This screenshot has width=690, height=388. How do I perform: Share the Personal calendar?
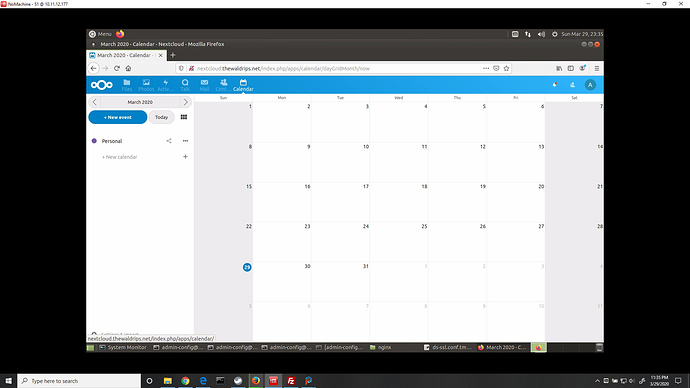coord(169,141)
